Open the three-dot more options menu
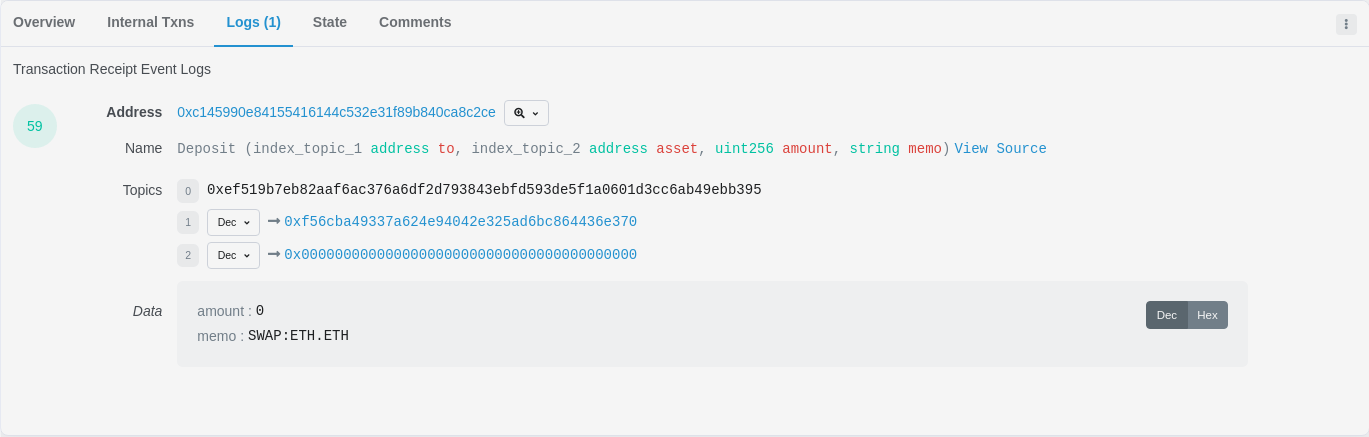Screen dimensions: 1369x437 pyautogui.click(x=1346, y=24)
